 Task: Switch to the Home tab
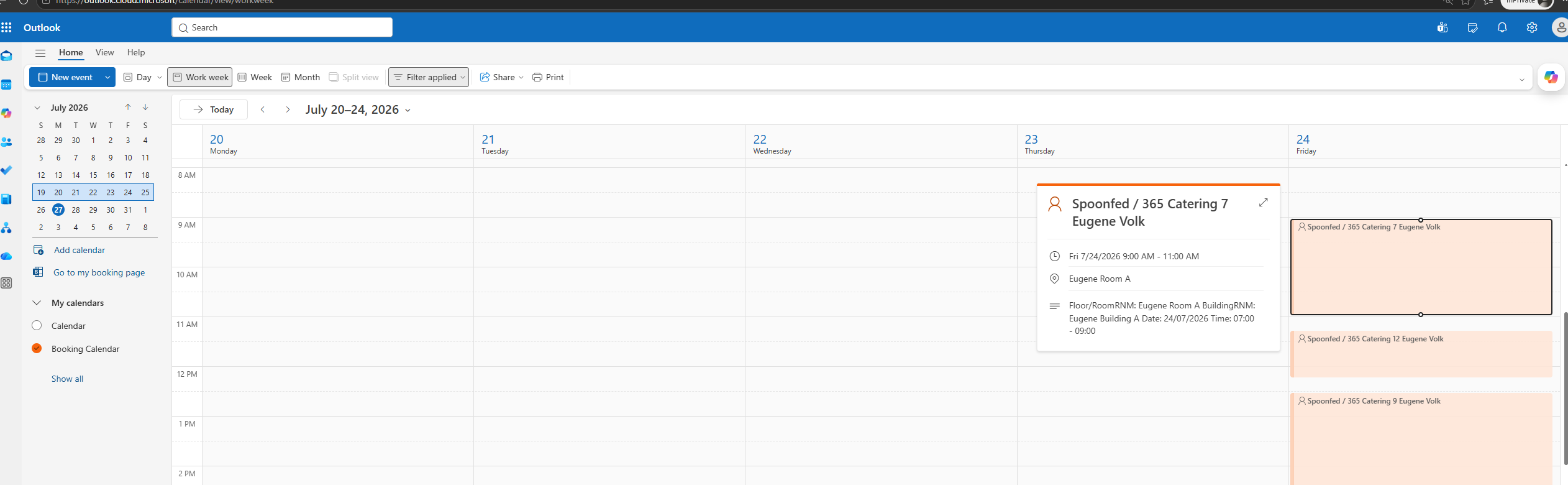(x=71, y=52)
